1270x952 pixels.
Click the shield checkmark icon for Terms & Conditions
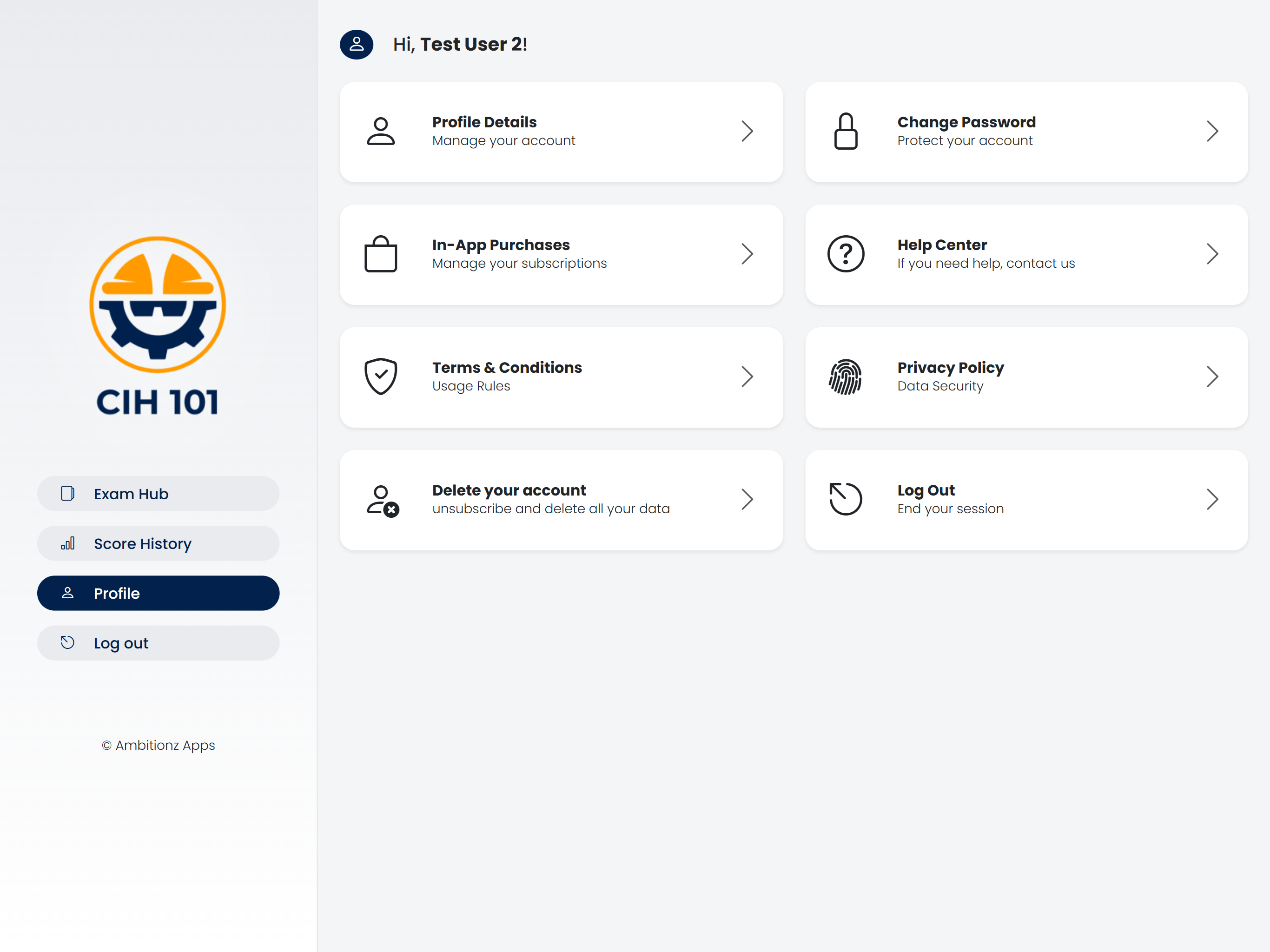[x=381, y=377]
